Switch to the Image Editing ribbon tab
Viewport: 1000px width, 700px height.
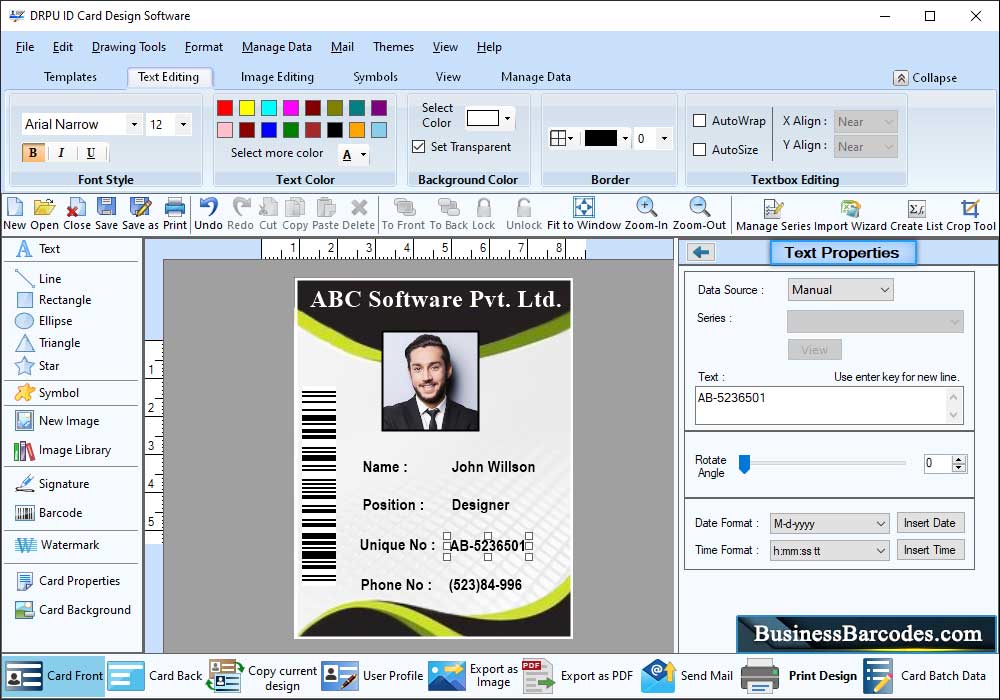(277, 77)
